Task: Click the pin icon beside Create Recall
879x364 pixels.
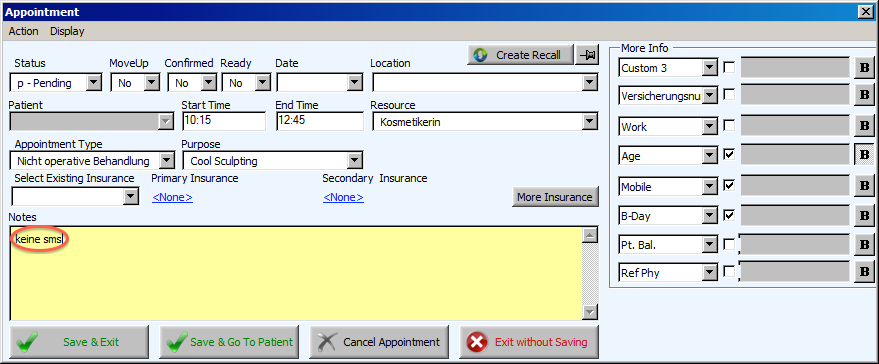Action: [587, 55]
